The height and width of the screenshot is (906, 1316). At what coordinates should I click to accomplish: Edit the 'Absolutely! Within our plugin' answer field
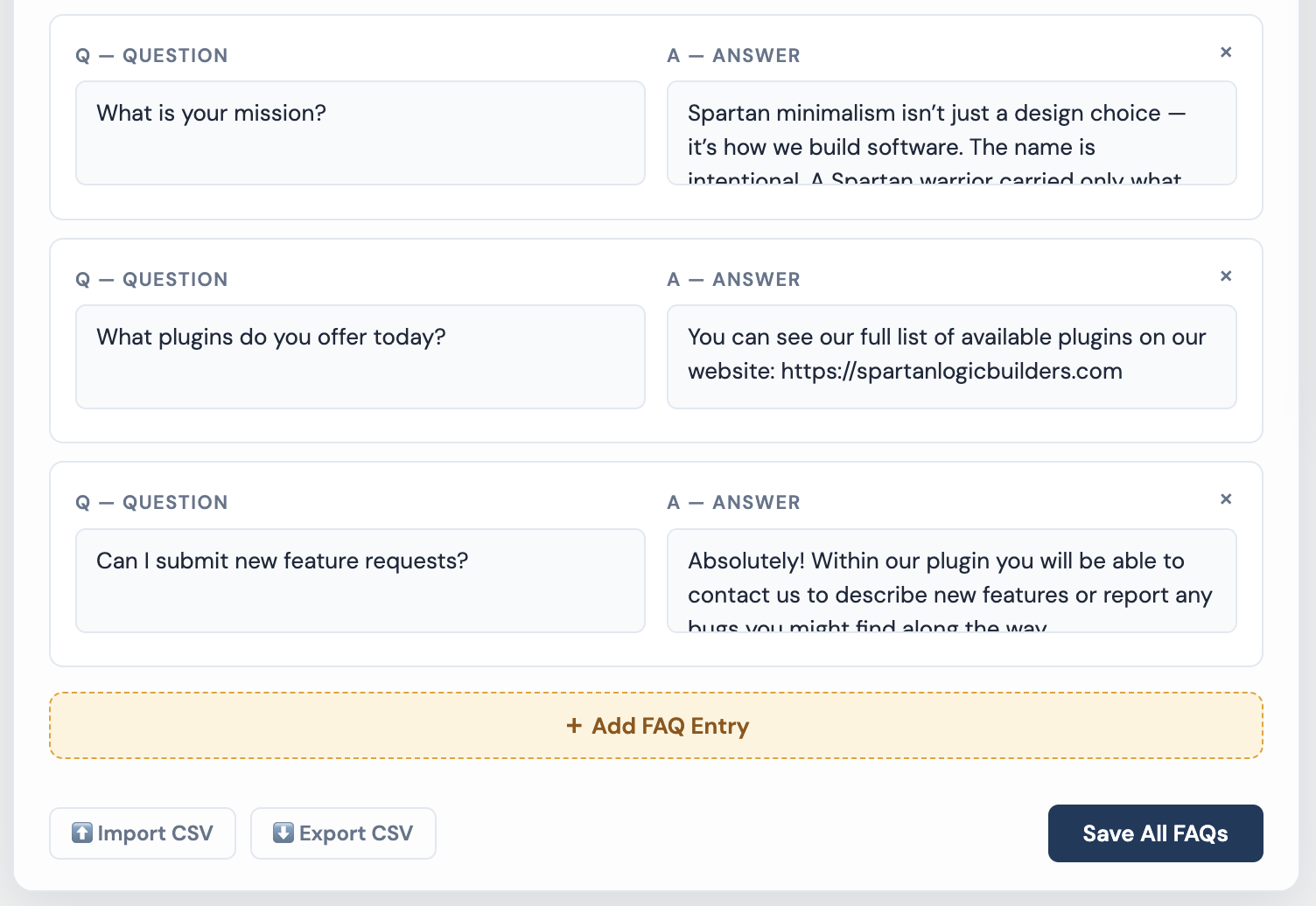952,581
